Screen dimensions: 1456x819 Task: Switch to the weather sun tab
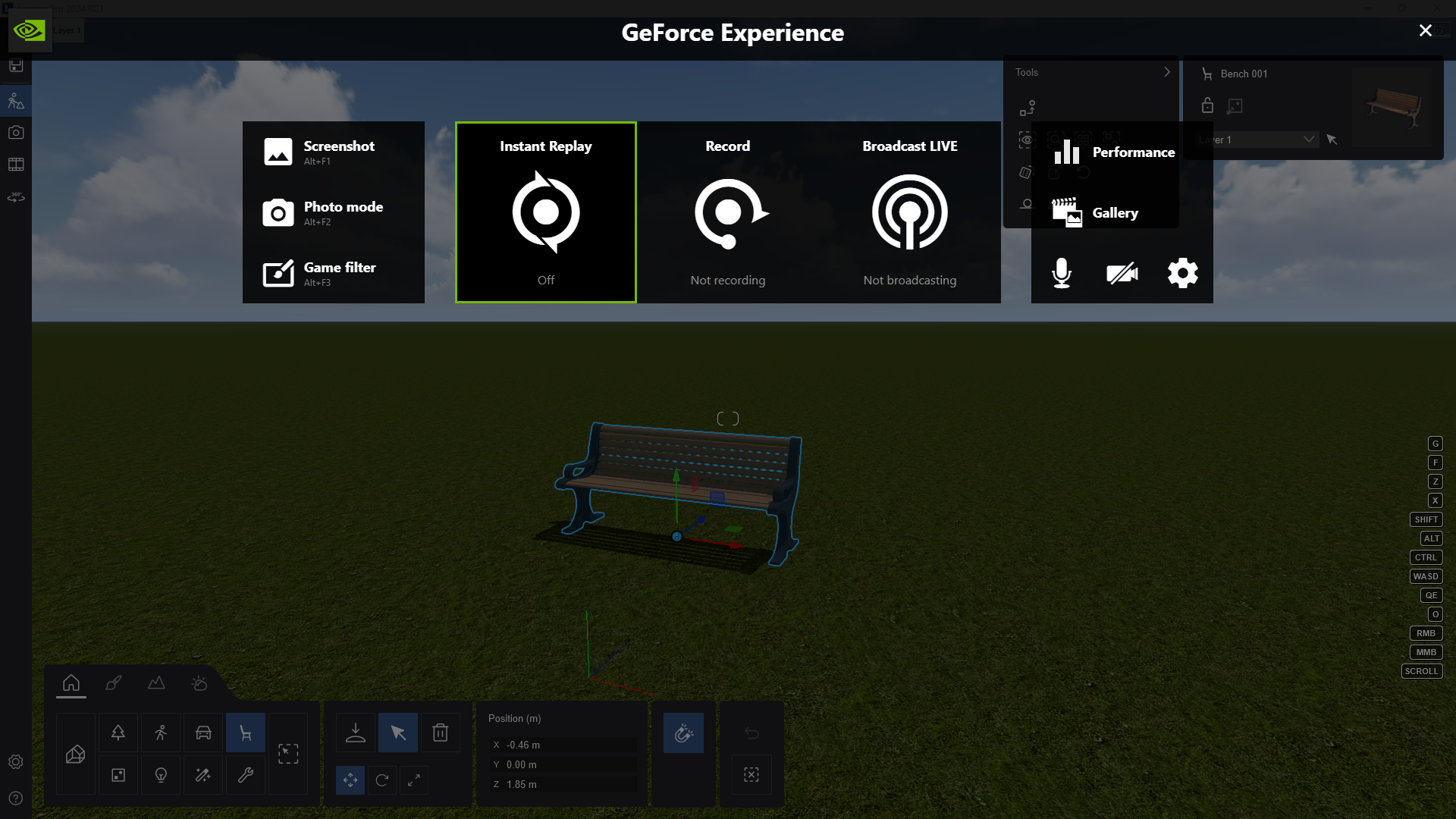tap(199, 683)
